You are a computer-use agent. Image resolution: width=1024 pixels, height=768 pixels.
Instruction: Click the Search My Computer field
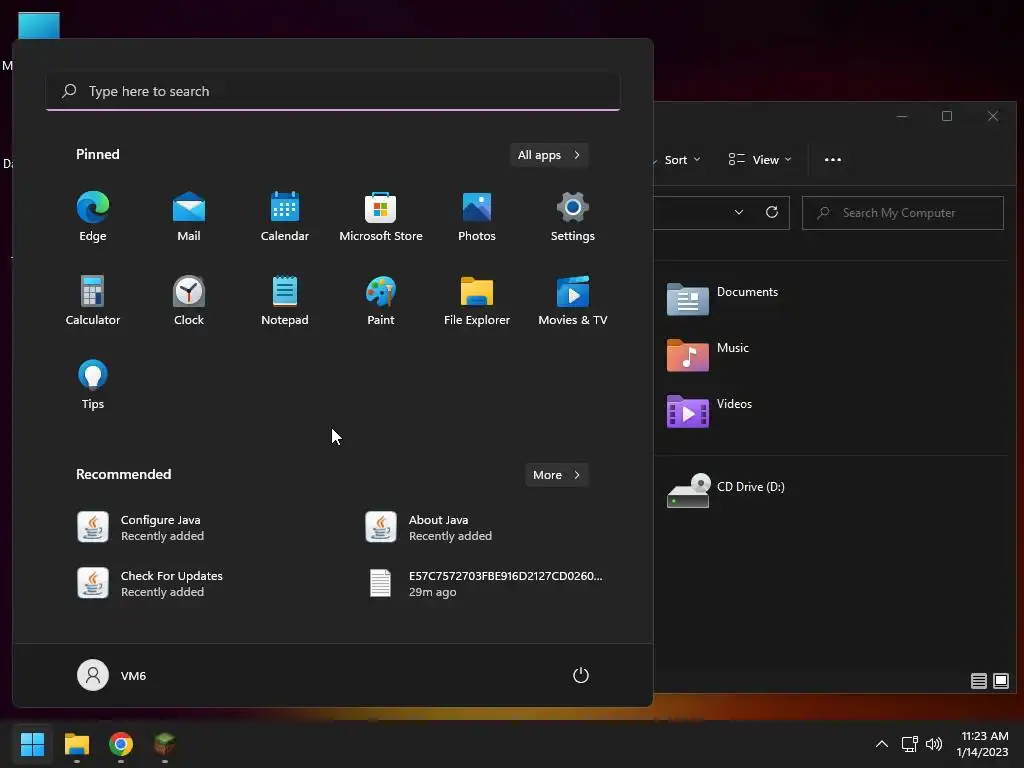903,213
